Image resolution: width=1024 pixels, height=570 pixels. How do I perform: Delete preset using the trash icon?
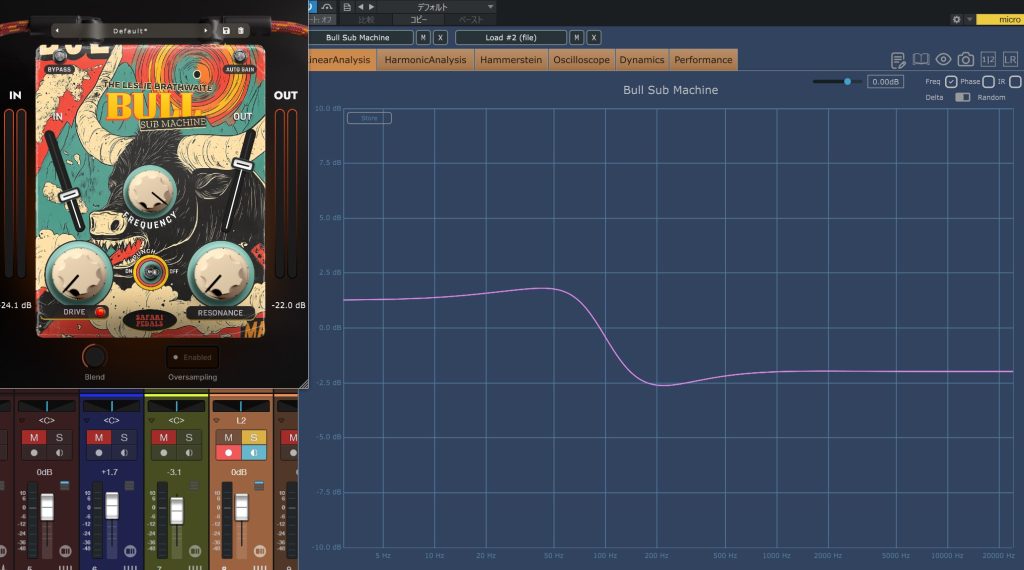[x=241, y=31]
